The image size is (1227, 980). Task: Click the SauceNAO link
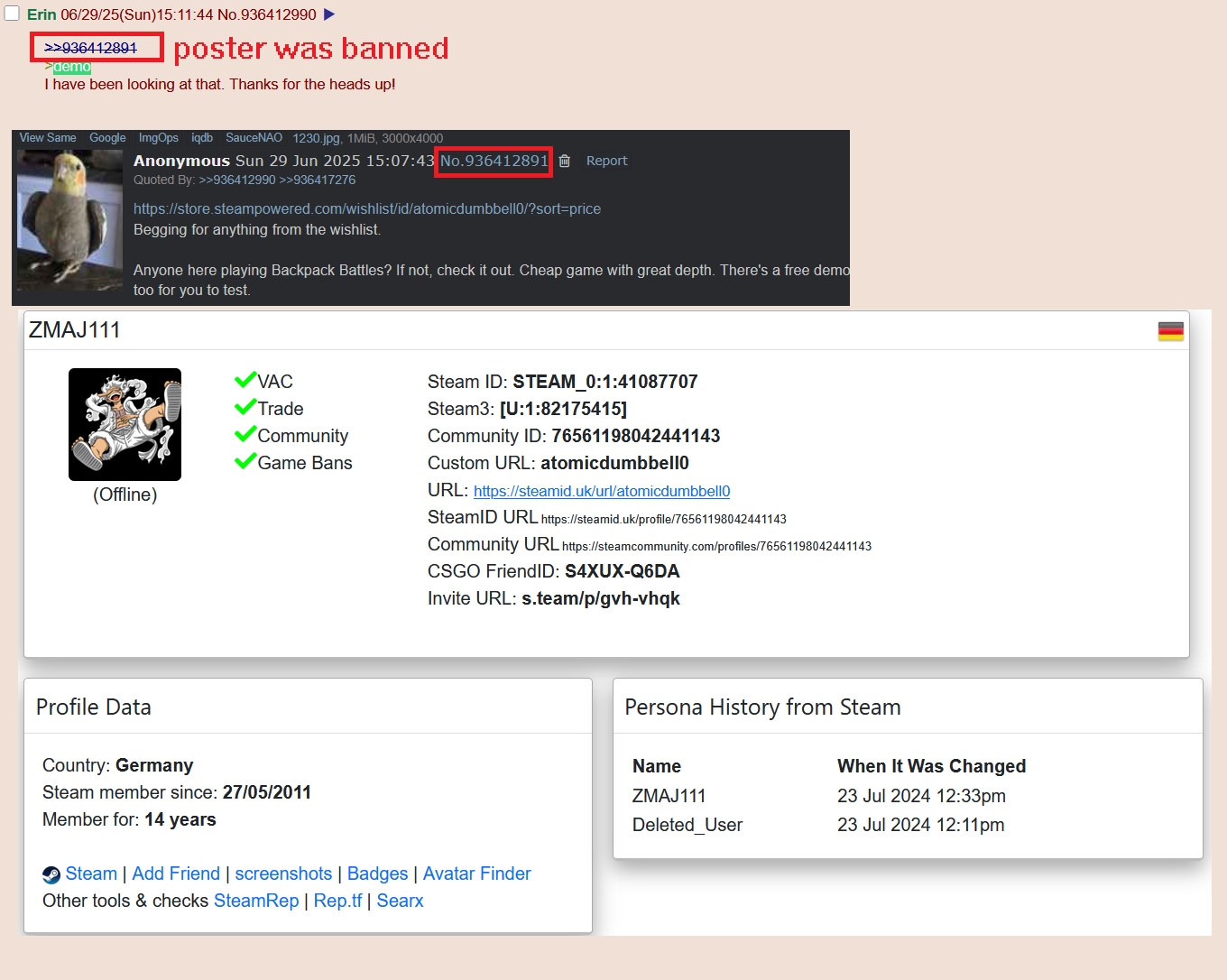(254, 138)
